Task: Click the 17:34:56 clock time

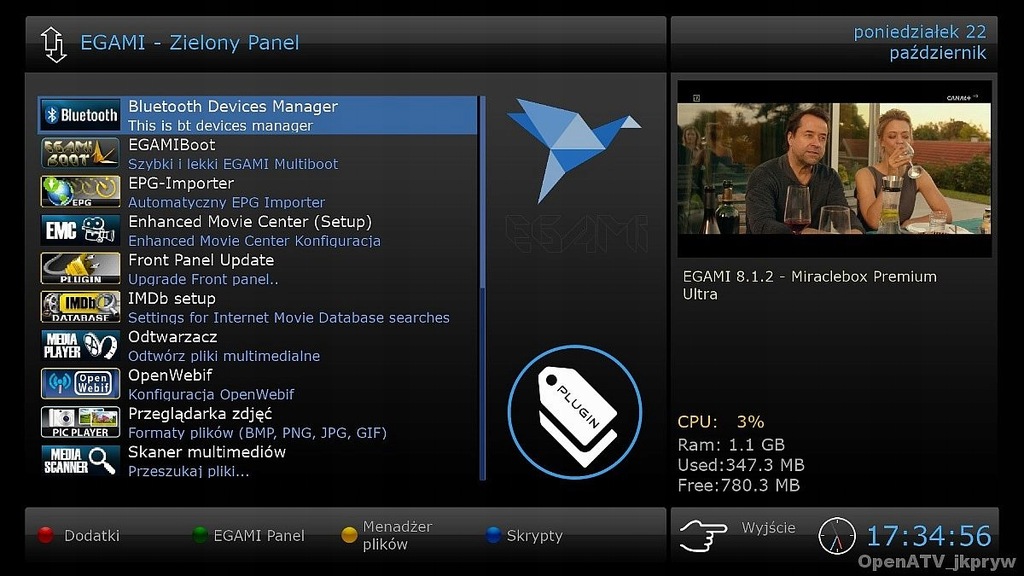Action: tap(929, 536)
